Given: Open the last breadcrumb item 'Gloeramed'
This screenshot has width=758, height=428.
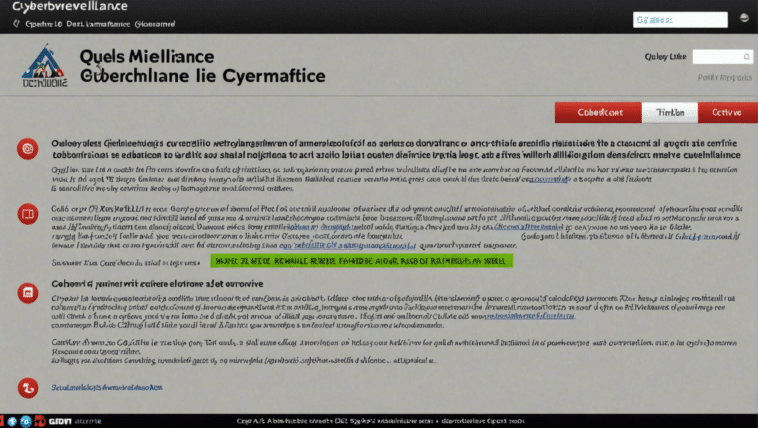Looking at the screenshot, I should coord(155,24).
